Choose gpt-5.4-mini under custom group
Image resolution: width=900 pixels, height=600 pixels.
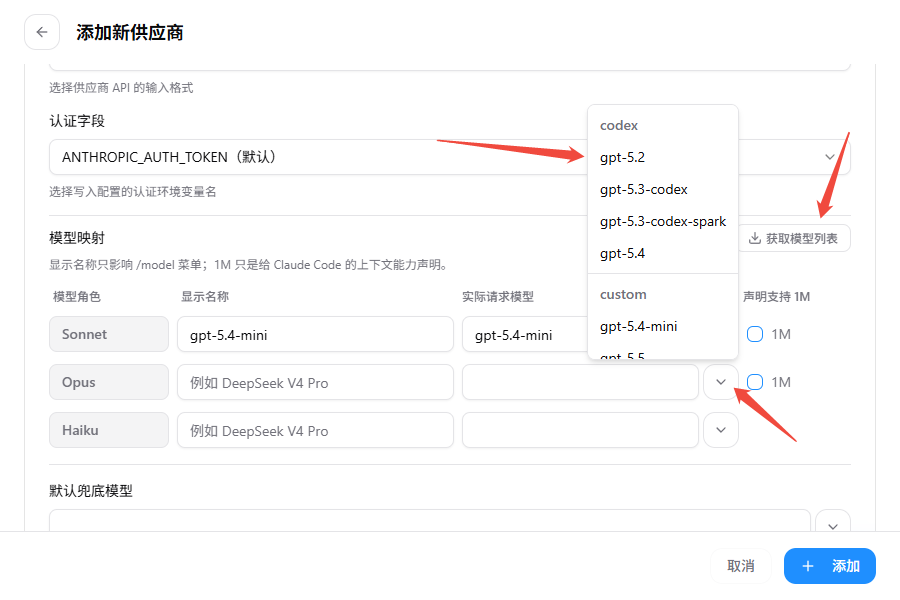(662, 327)
